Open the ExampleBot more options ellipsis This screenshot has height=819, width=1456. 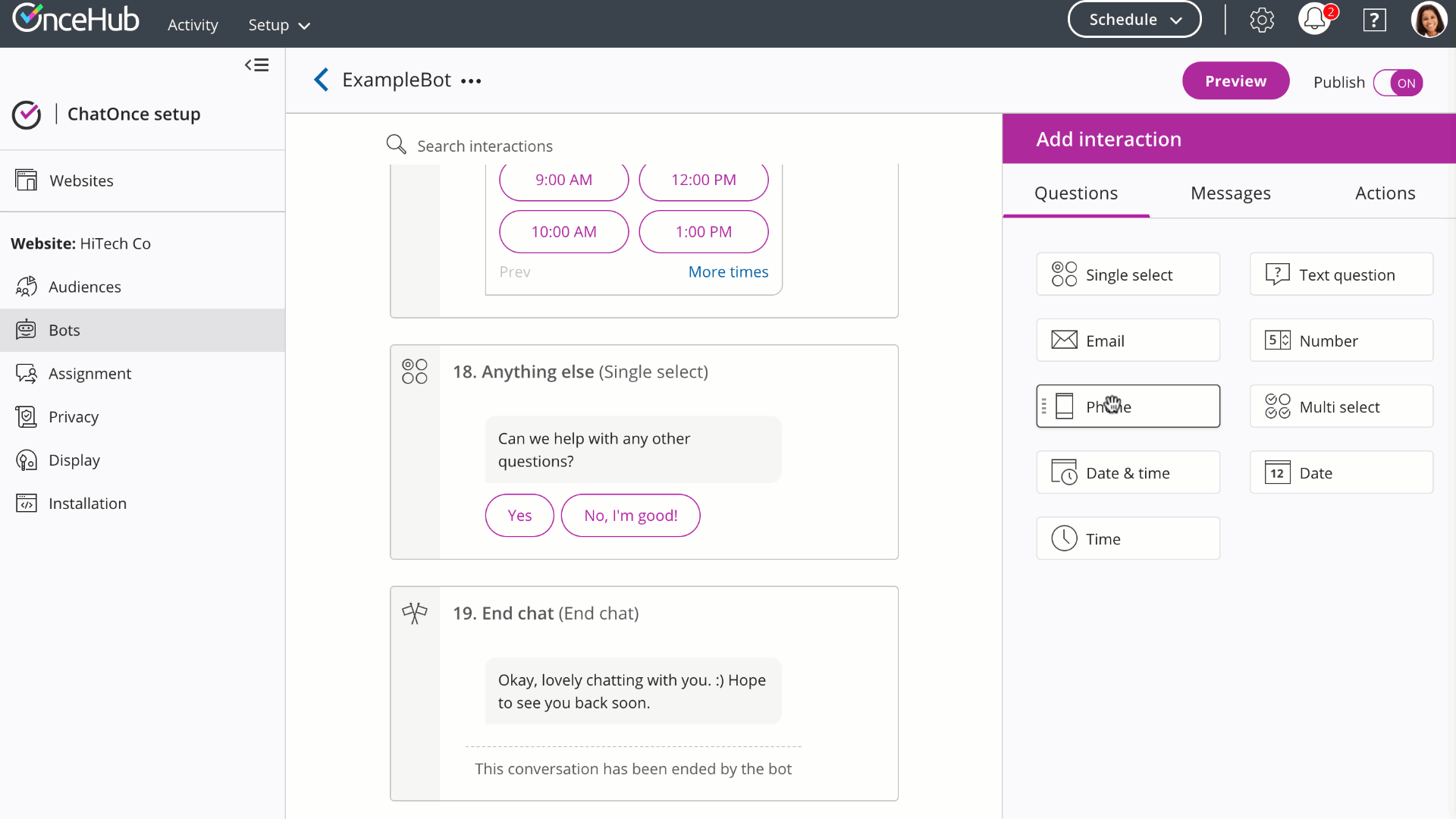(x=471, y=81)
